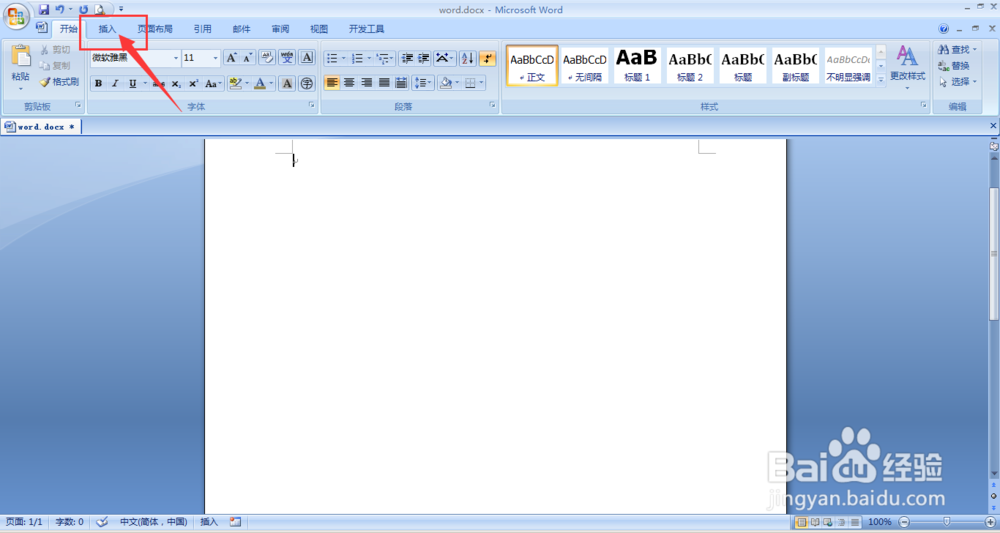The height and width of the screenshot is (533, 1000).
Task: Increase paragraph indent
Action: tap(423, 58)
